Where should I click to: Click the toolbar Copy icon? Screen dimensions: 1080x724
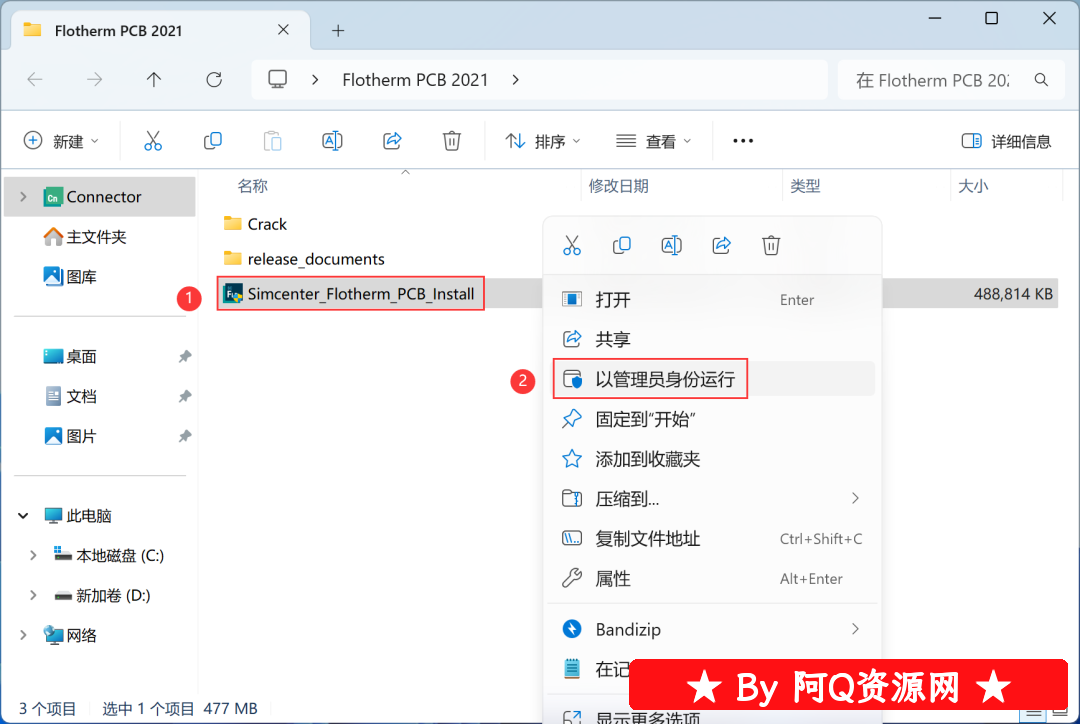click(x=213, y=141)
